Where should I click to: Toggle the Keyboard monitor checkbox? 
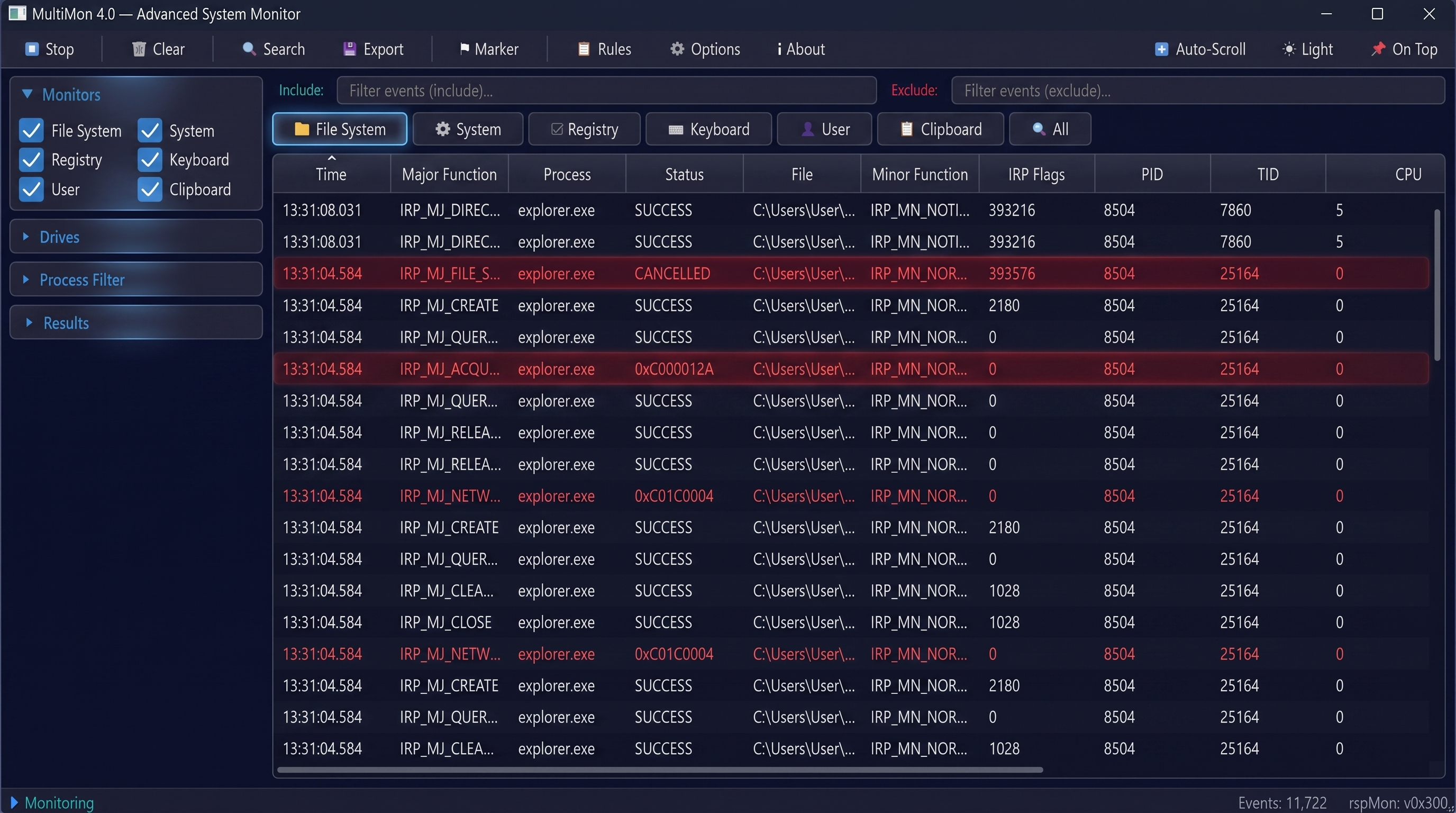pos(150,160)
